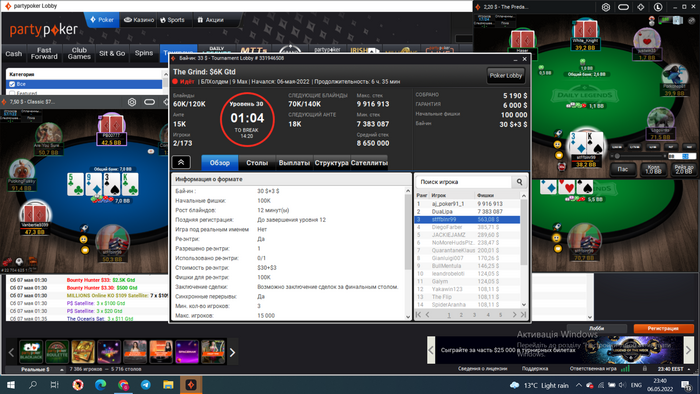Open File Explorer from taskbar

[168, 385]
